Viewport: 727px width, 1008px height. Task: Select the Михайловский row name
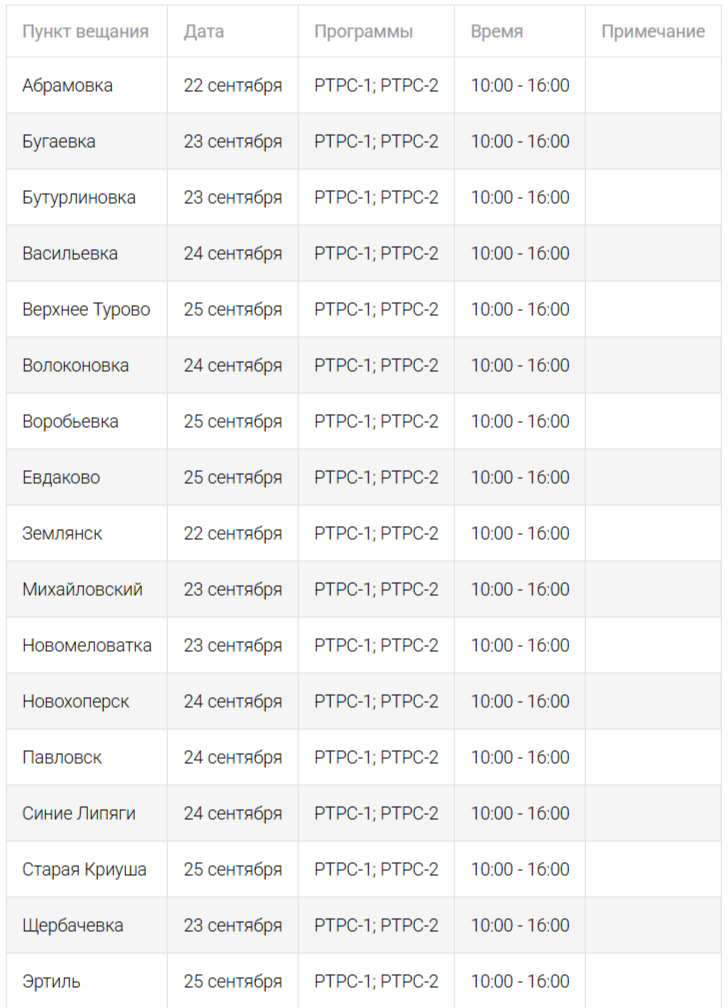(82, 589)
